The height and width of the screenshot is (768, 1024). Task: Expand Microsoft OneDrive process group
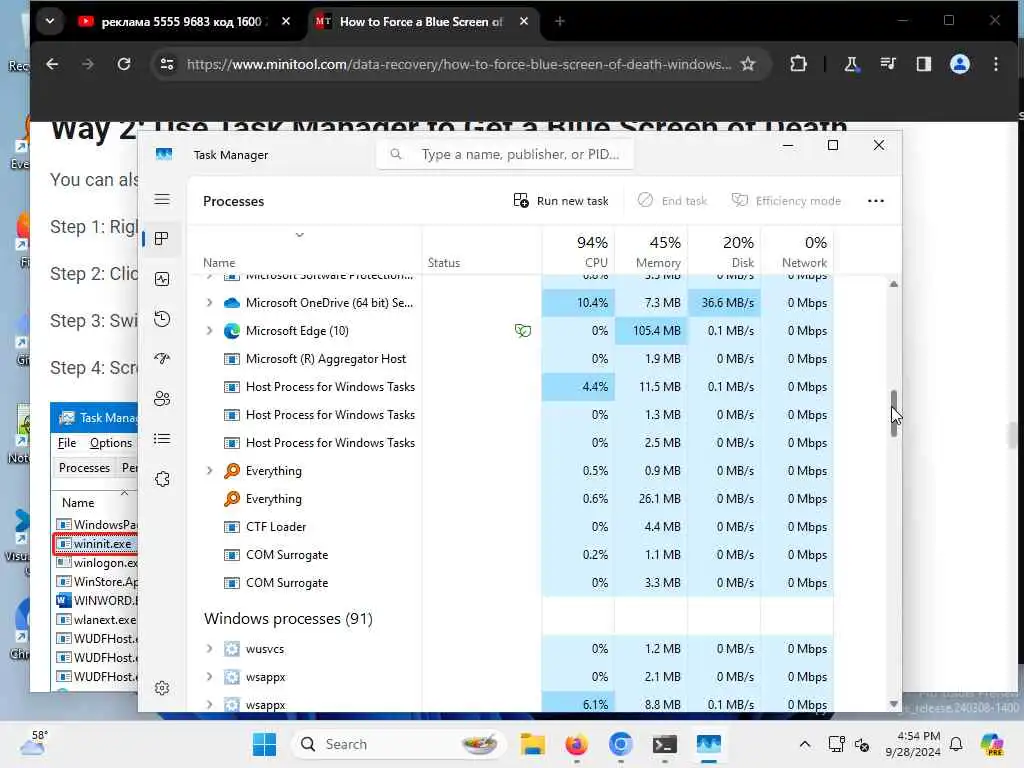pyautogui.click(x=209, y=303)
